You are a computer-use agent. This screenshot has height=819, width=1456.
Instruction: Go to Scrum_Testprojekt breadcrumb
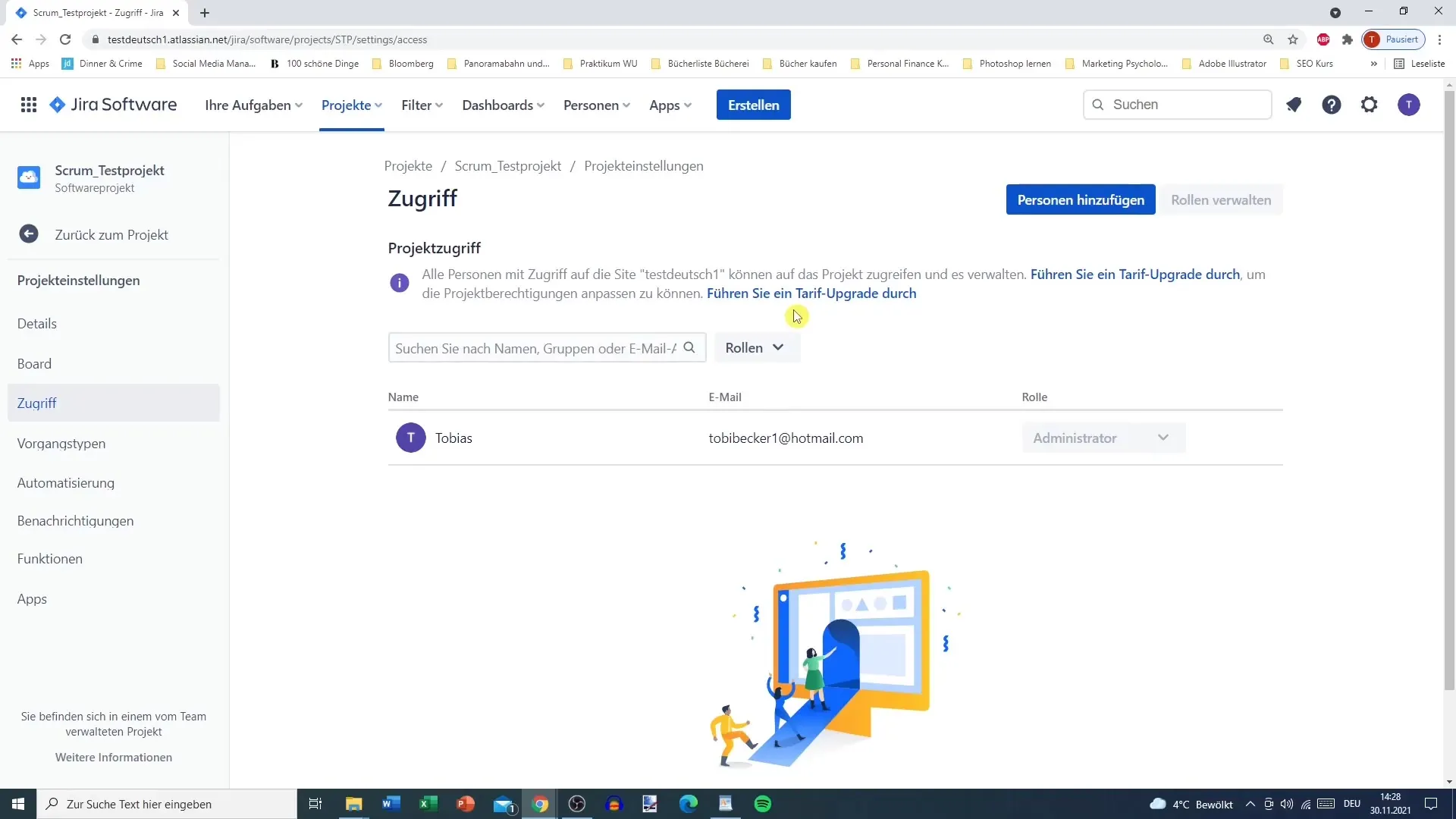pos(508,166)
